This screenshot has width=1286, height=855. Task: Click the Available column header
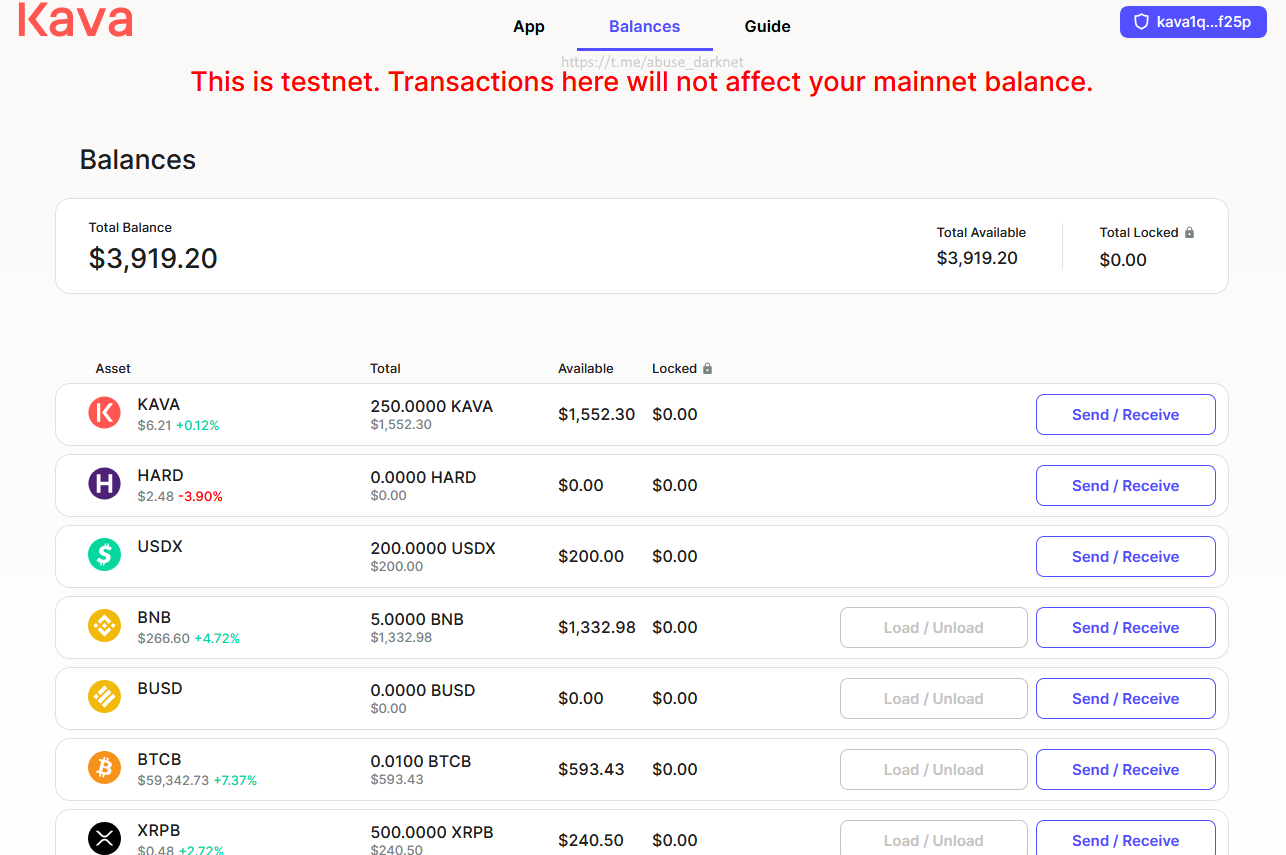coord(586,369)
